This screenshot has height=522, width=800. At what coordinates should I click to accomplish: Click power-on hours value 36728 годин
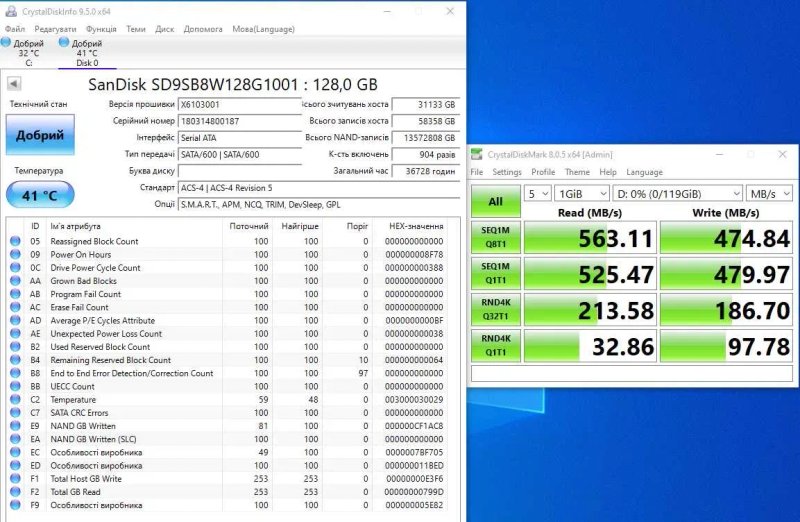click(x=426, y=171)
